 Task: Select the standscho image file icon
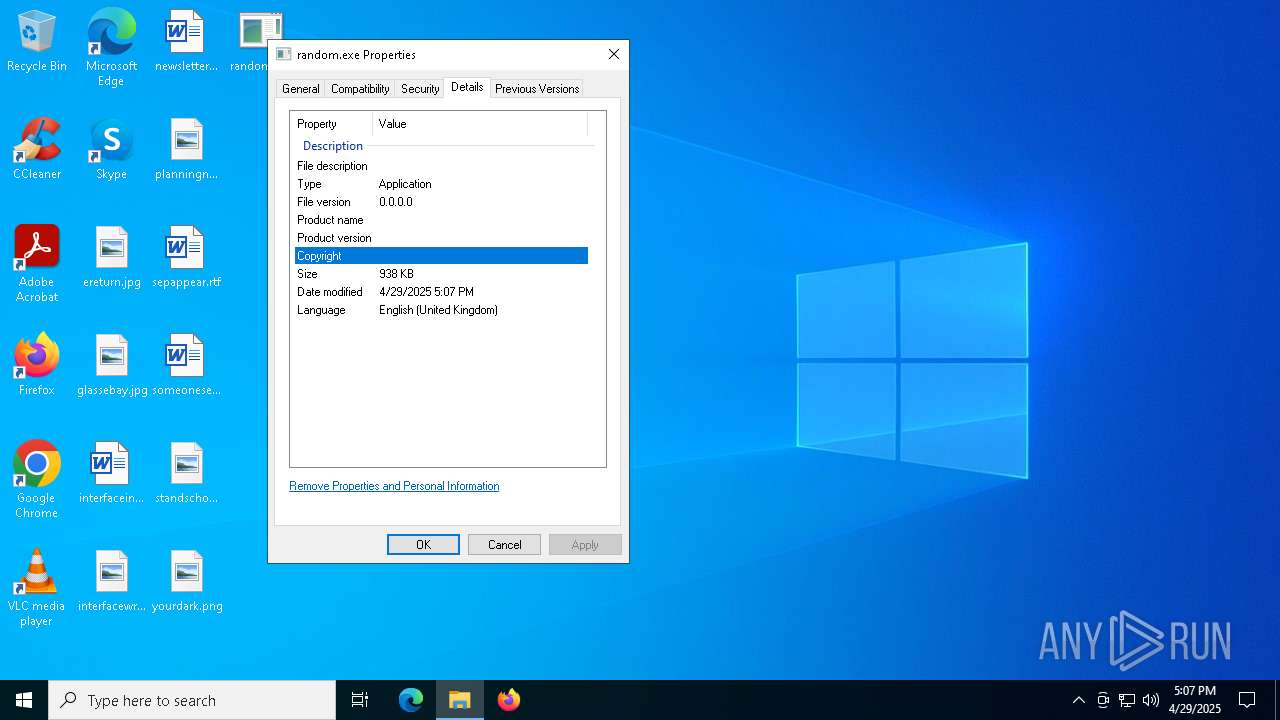point(186,473)
